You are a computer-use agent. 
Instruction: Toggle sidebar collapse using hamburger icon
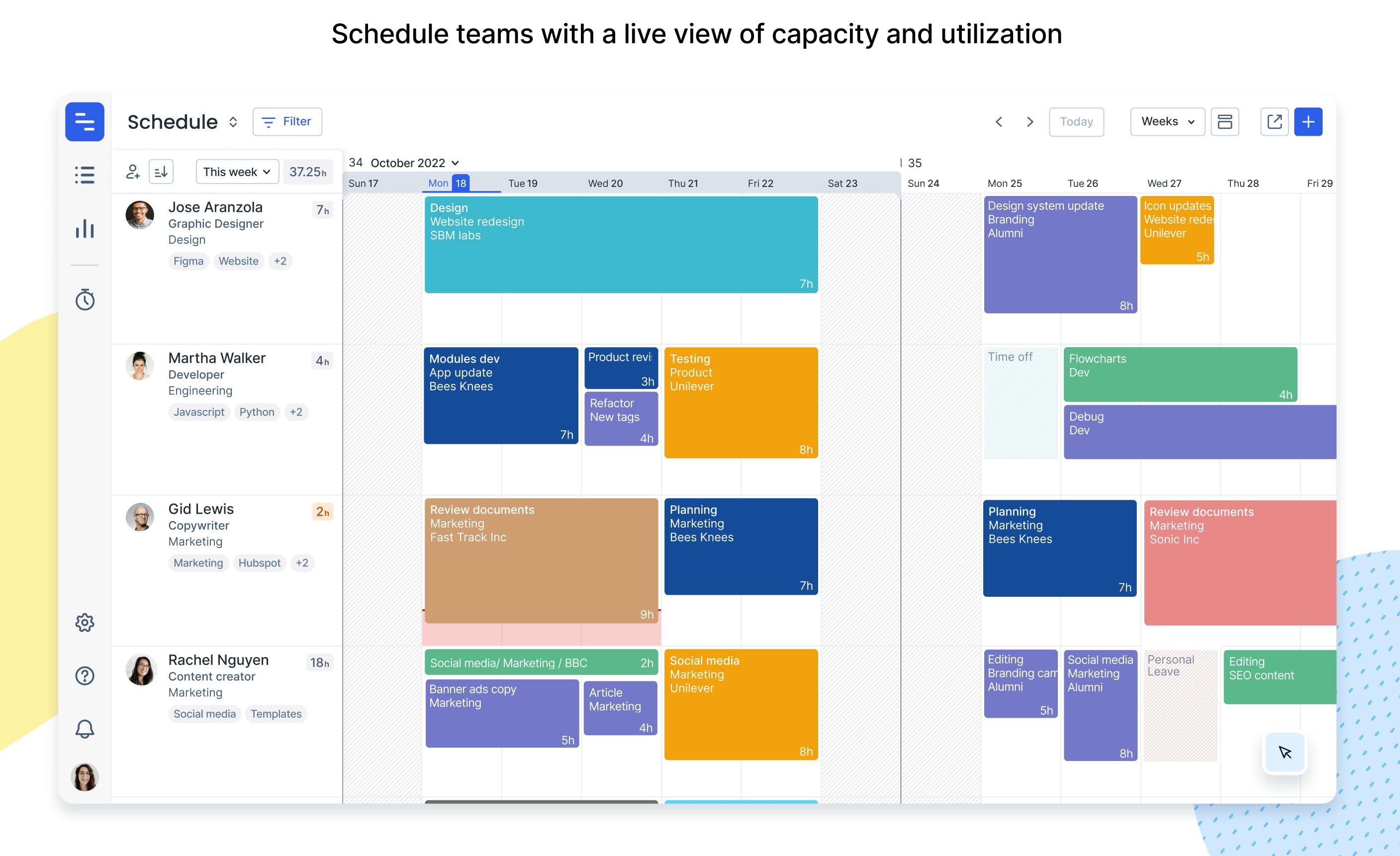tap(85, 121)
